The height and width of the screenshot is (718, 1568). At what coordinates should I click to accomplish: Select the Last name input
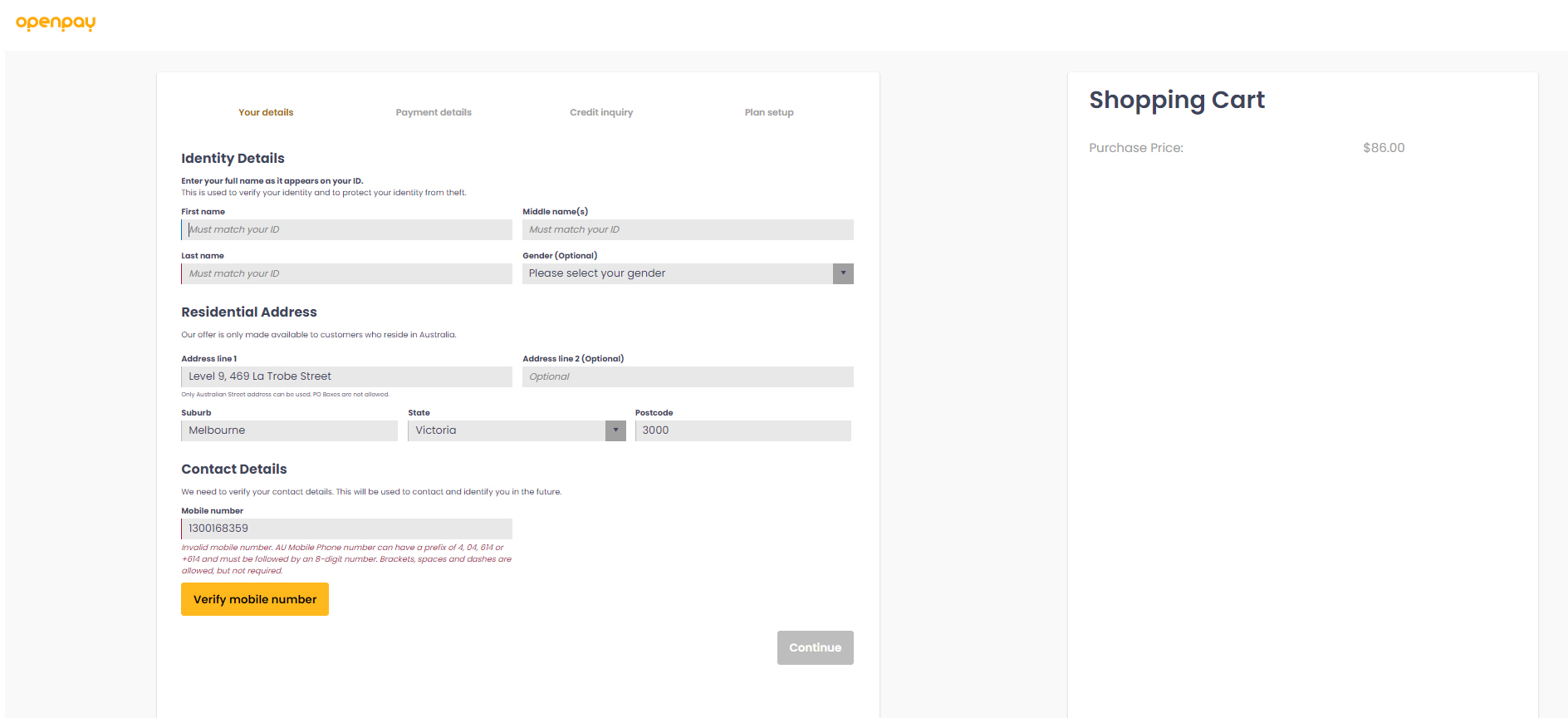click(x=346, y=273)
